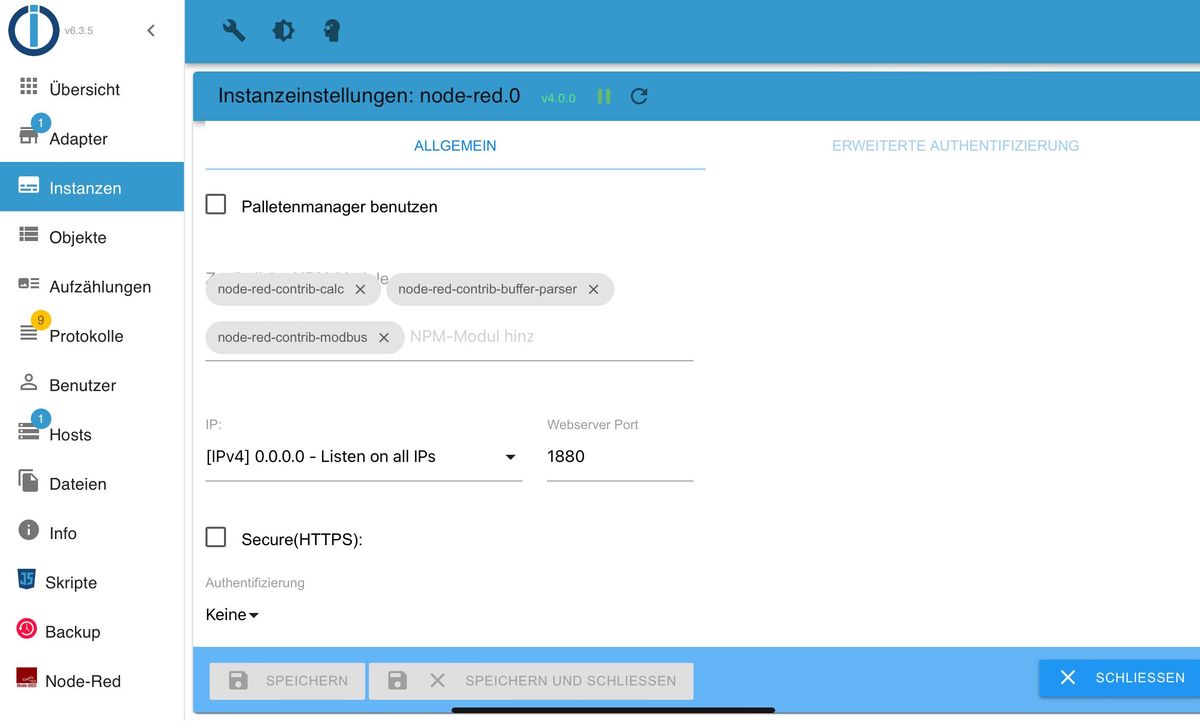Open Skripte in the sidebar

tap(92, 582)
